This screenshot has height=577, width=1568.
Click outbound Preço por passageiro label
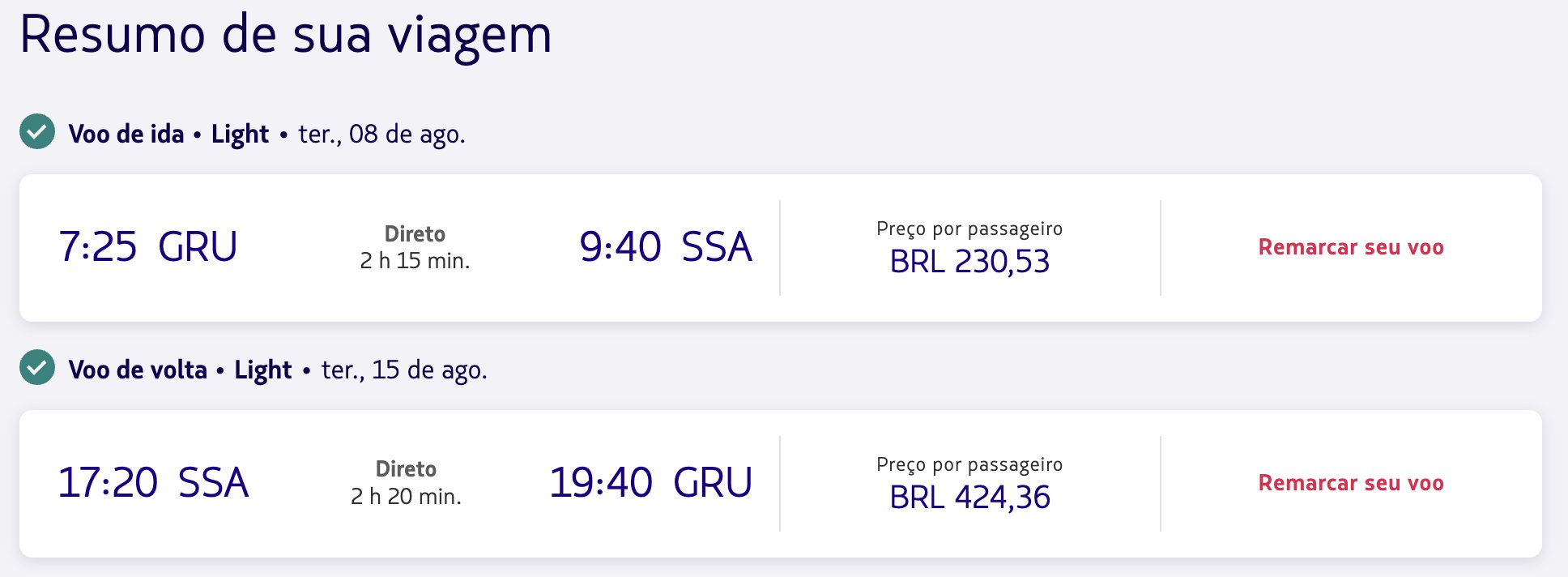(x=969, y=229)
